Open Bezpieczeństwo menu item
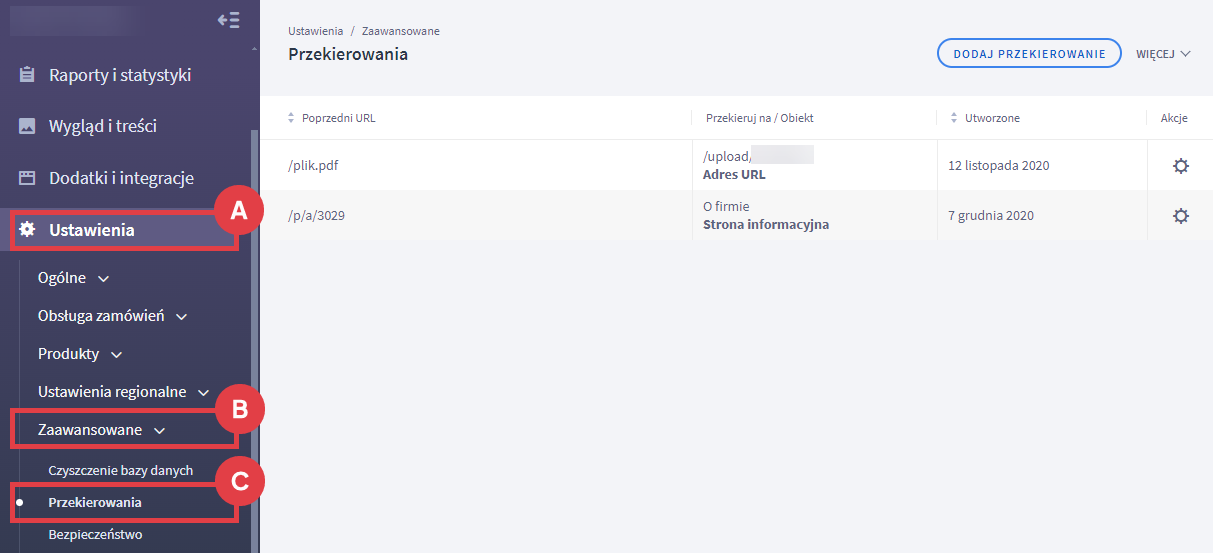 click(x=95, y=535)
